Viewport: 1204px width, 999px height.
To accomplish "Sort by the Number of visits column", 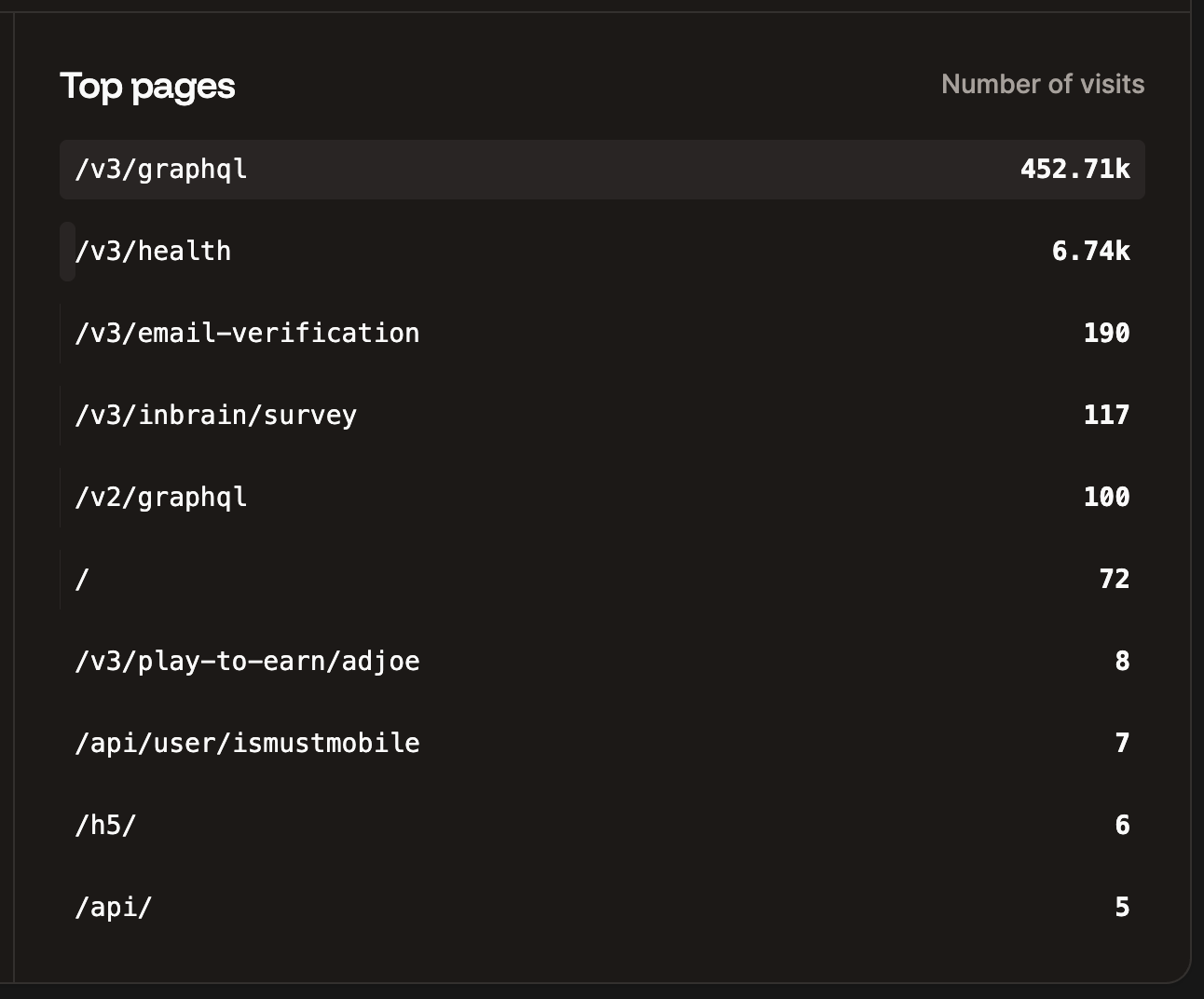I will [1043, 84].
